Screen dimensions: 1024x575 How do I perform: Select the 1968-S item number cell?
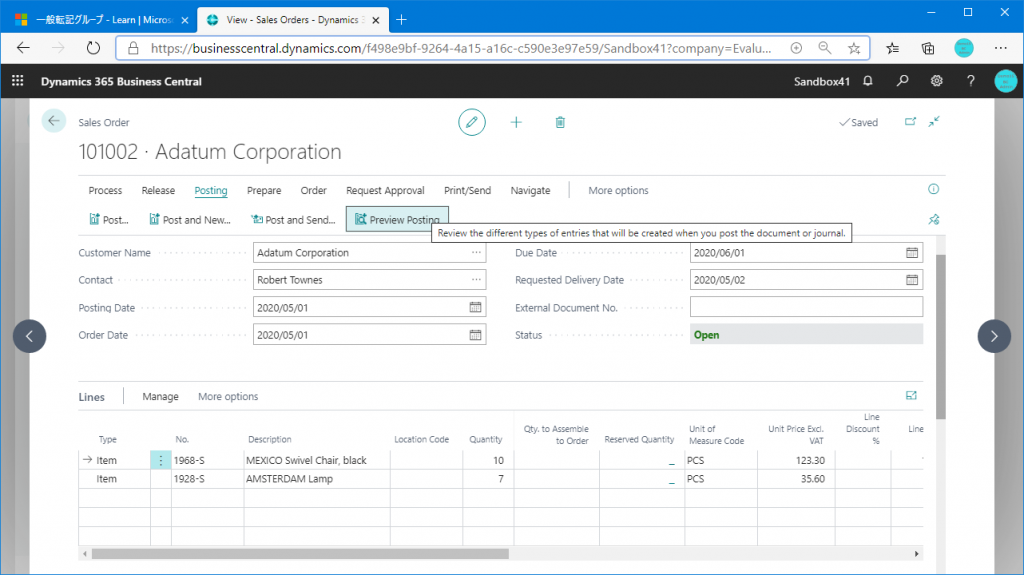207,460
